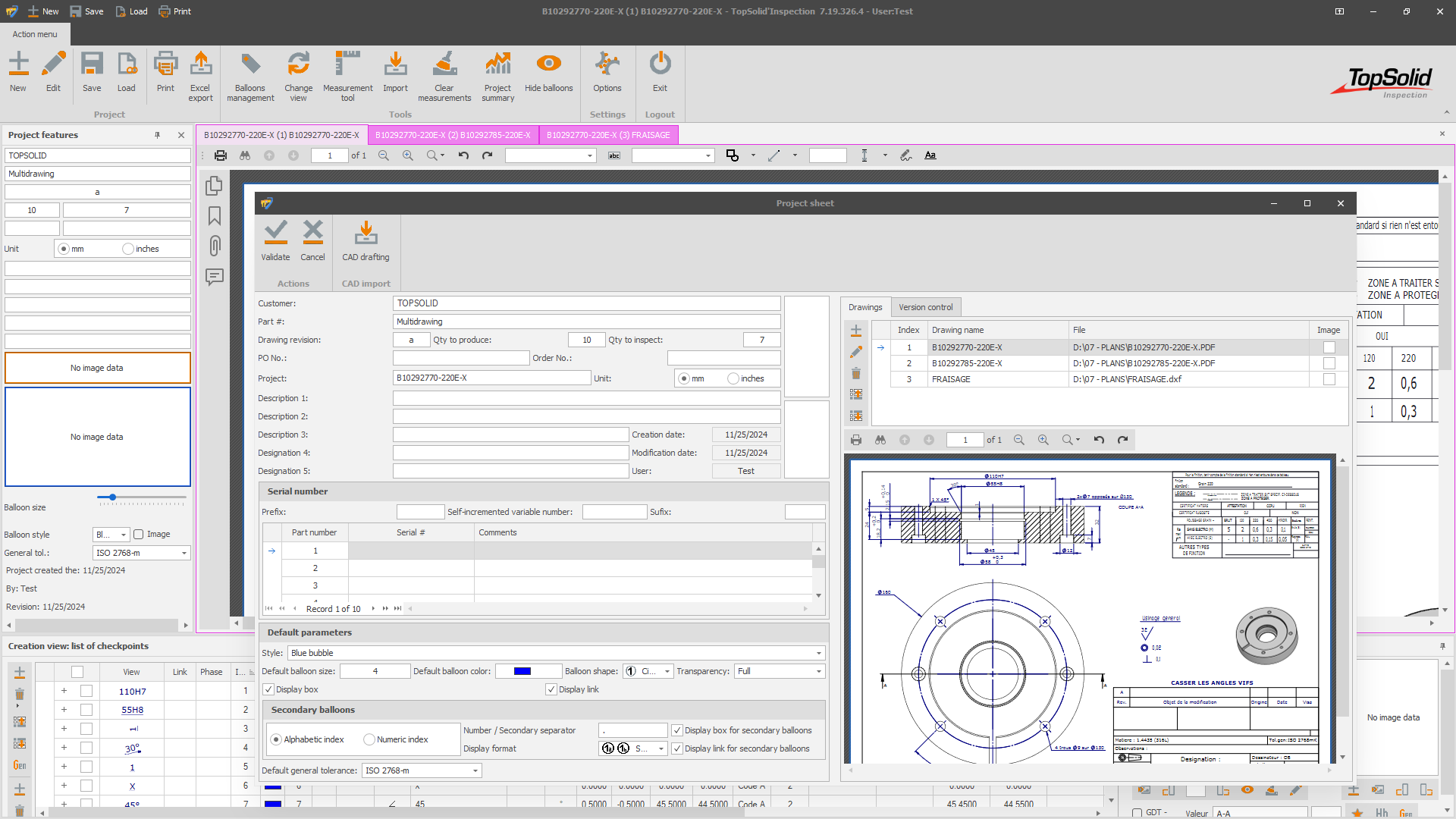Click the Default balloon size field

[x=375, y=671]
